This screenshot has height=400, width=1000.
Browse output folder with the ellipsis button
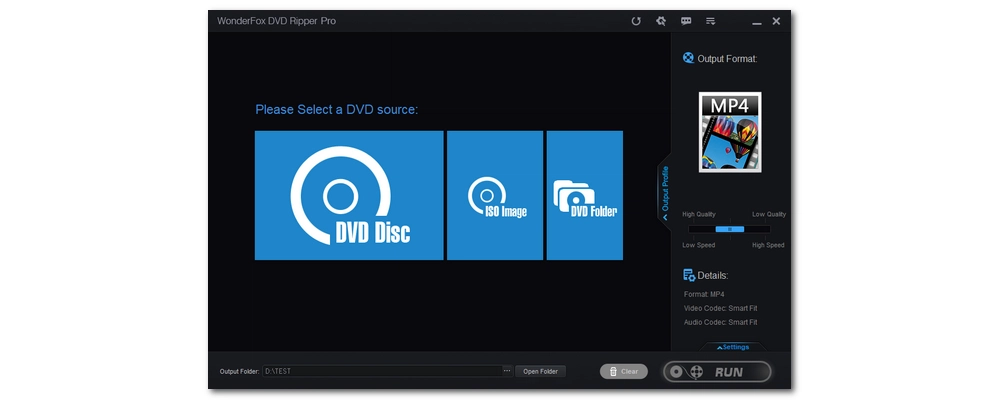507,371
